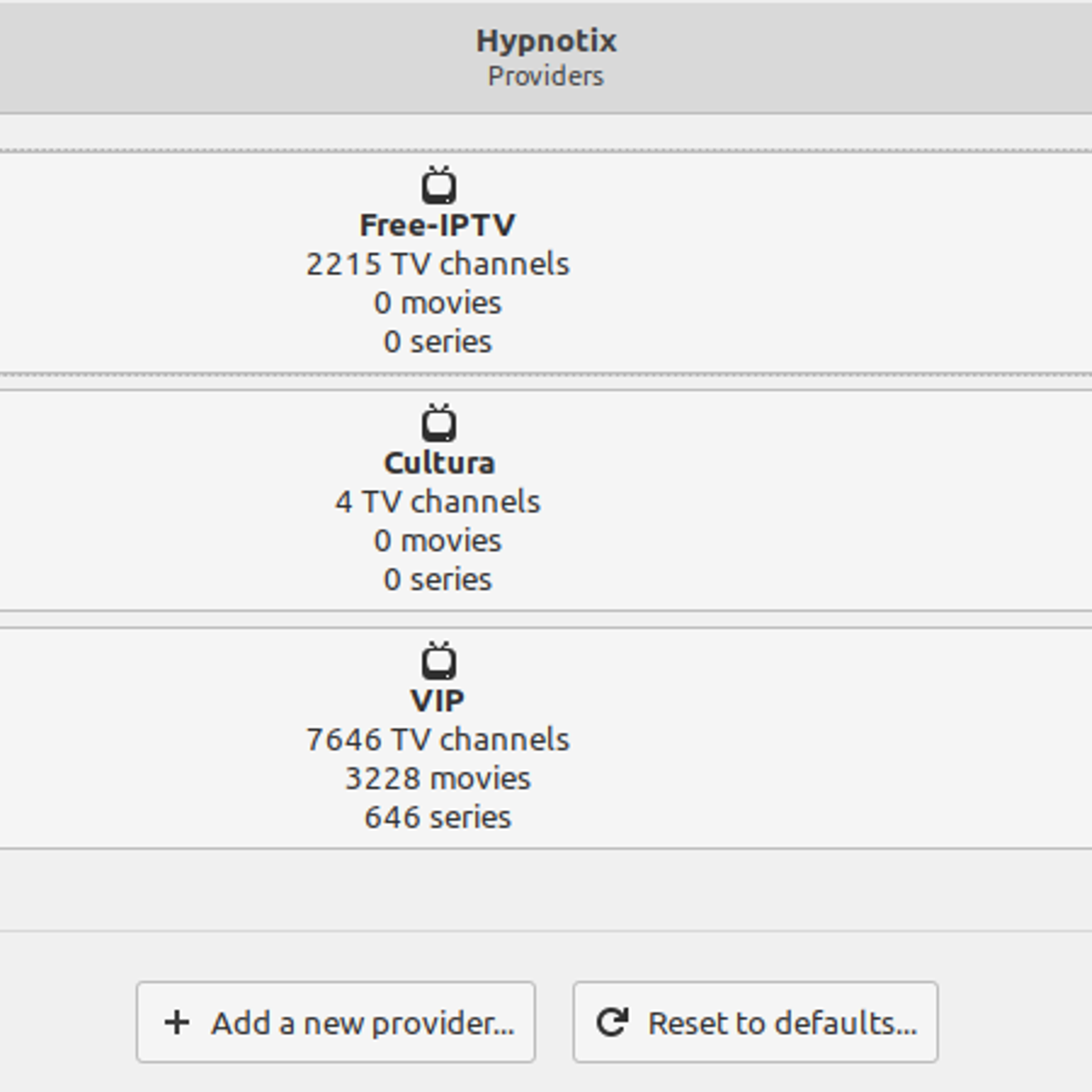This screenshot has height=1092, width=1092.
Task: Click the 646 series label under VIP
Action: (x=439, y=817)
